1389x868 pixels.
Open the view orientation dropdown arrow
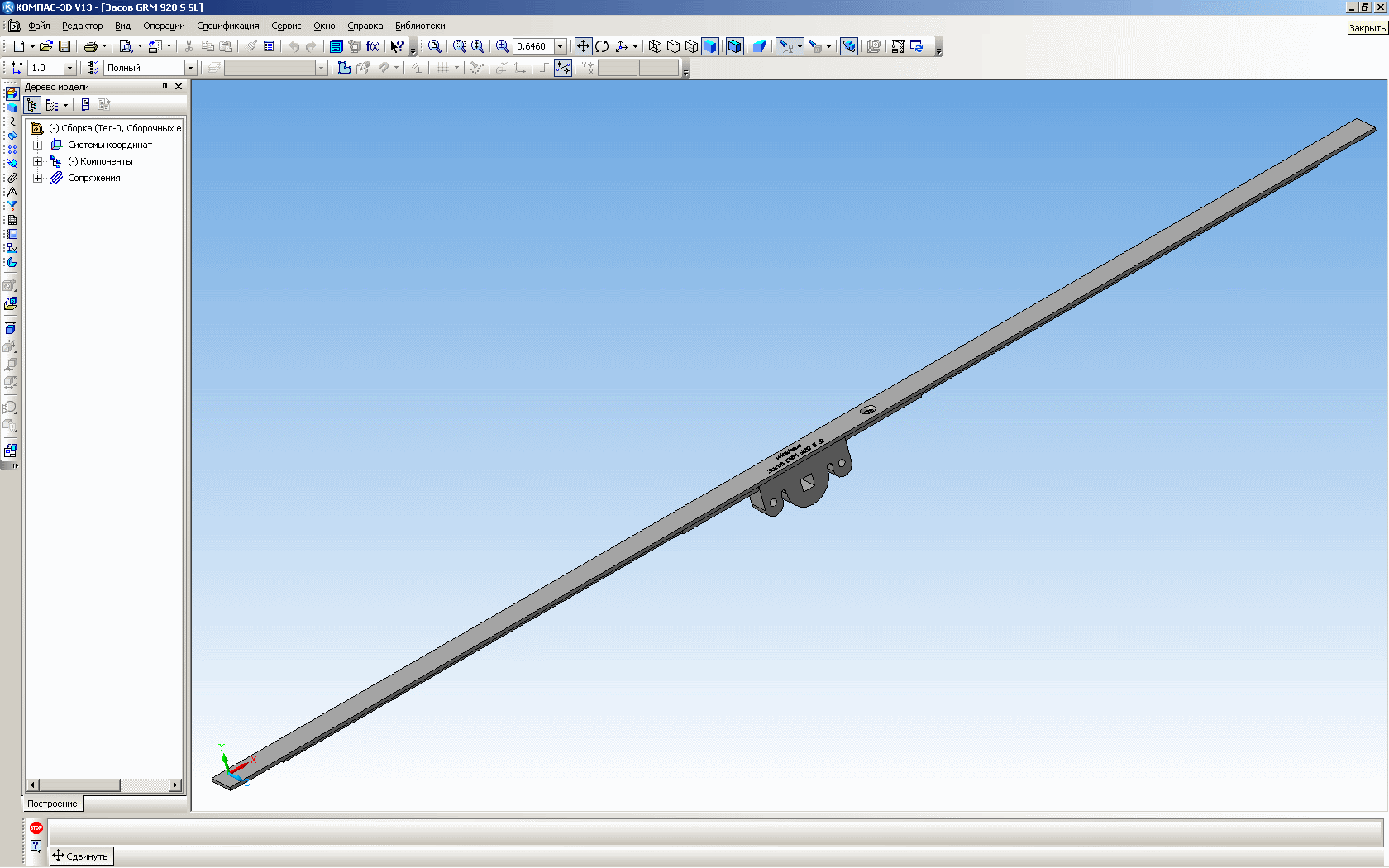click(635, 46)
